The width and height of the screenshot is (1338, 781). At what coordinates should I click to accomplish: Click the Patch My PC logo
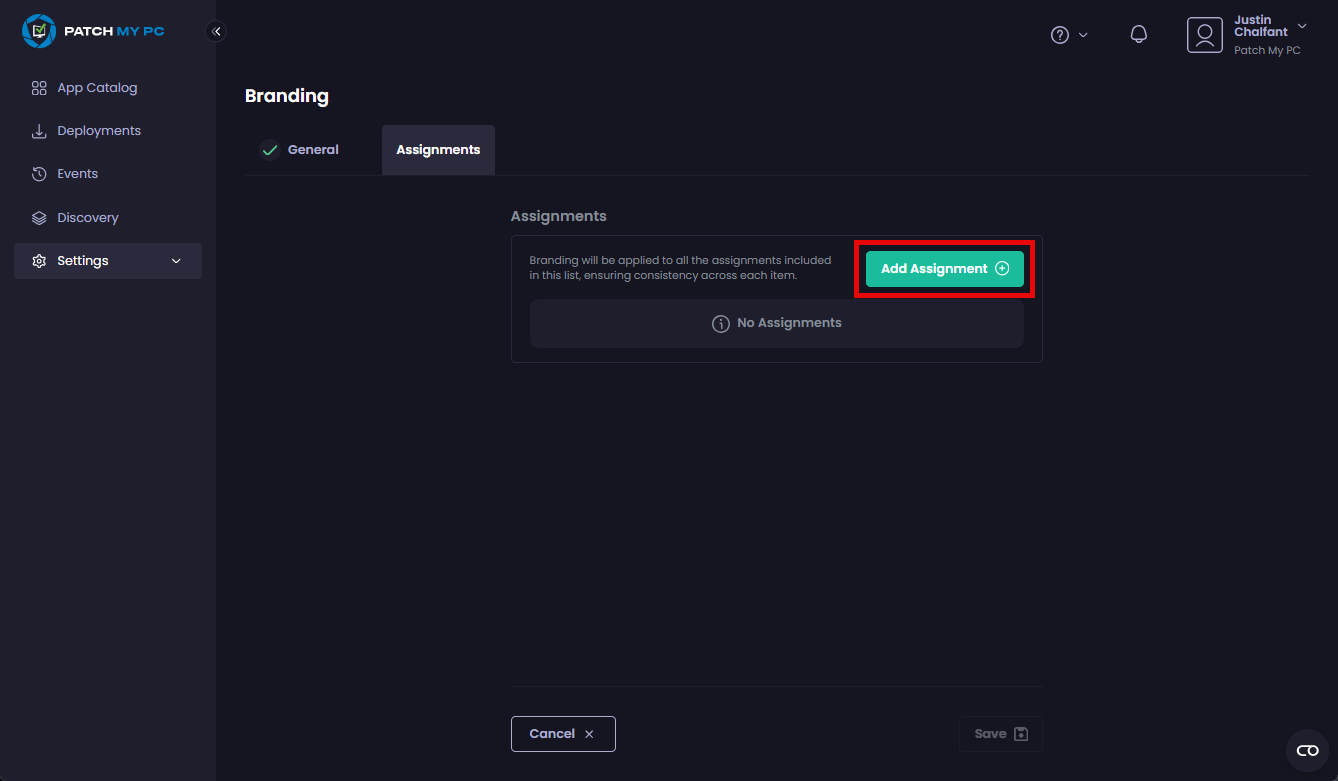point(93,31)
